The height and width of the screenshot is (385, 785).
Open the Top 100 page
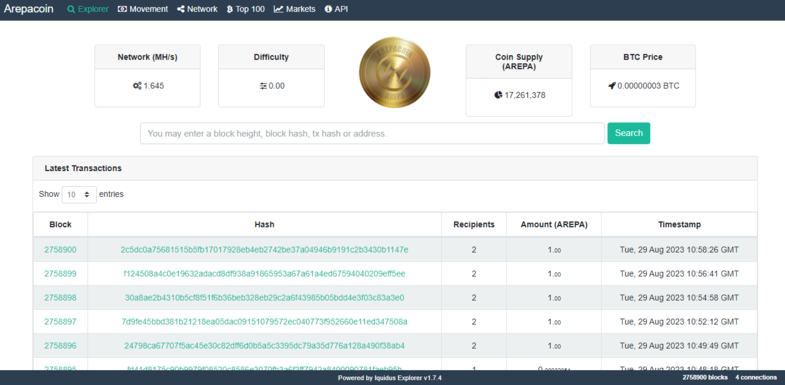[245, 9]
